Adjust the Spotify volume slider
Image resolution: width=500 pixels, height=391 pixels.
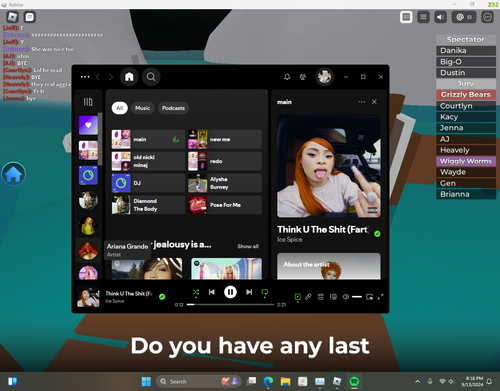tap(357, 297)
